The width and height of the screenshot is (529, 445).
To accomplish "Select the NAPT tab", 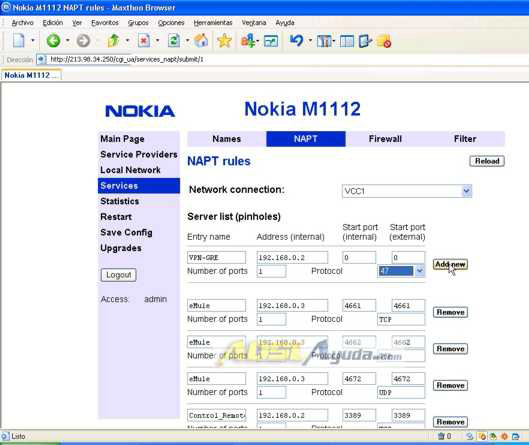I will (x=306, y=139).
